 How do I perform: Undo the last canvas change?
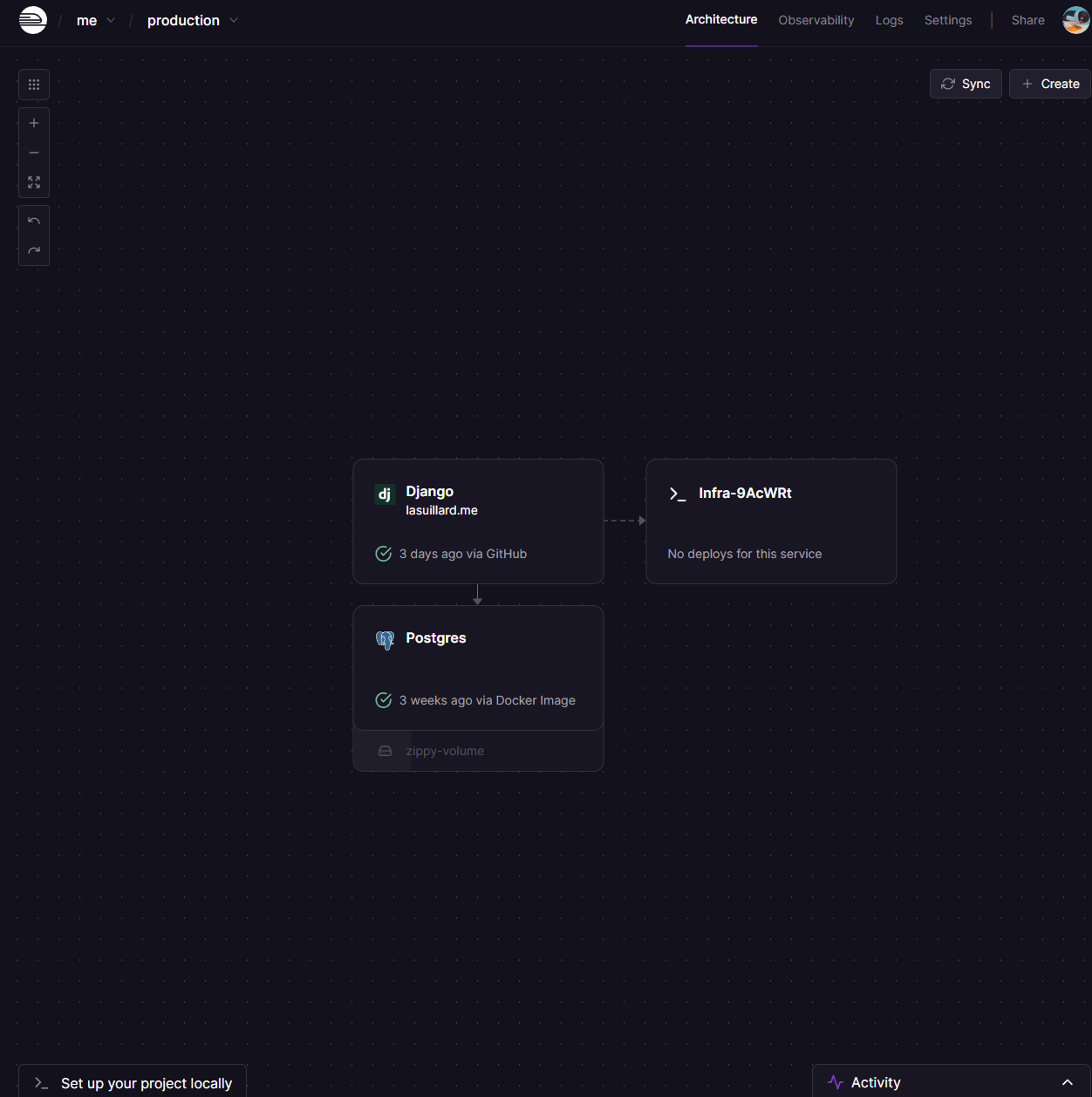pyautogui.click(x=34, y=221)
